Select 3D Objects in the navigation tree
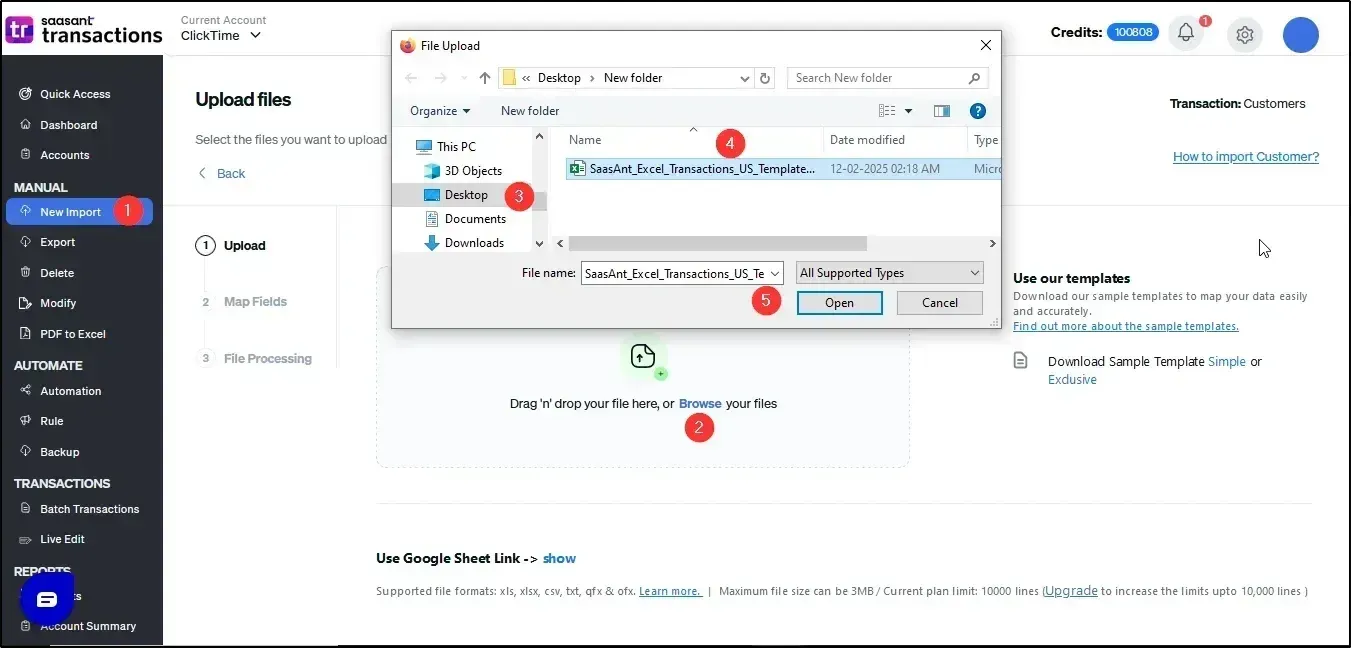Image resolution: width=1351 pixels, height=648 pixels. pyautogui.click(x=463, y=171)
